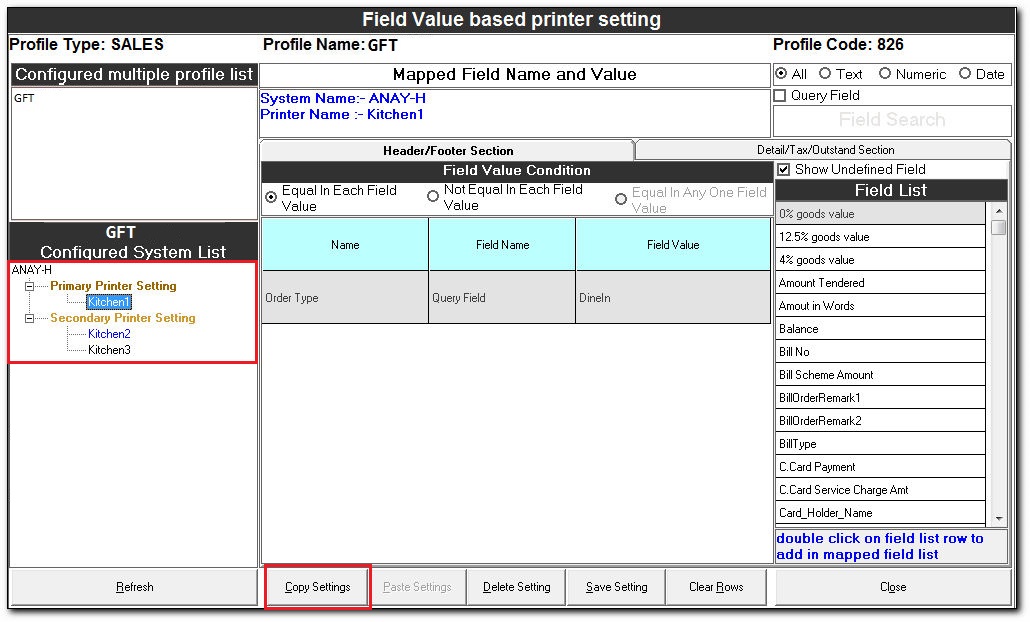Viewport: 1030px width, 622px height.
Task: Click the Close button
Action: coord(893,587)
